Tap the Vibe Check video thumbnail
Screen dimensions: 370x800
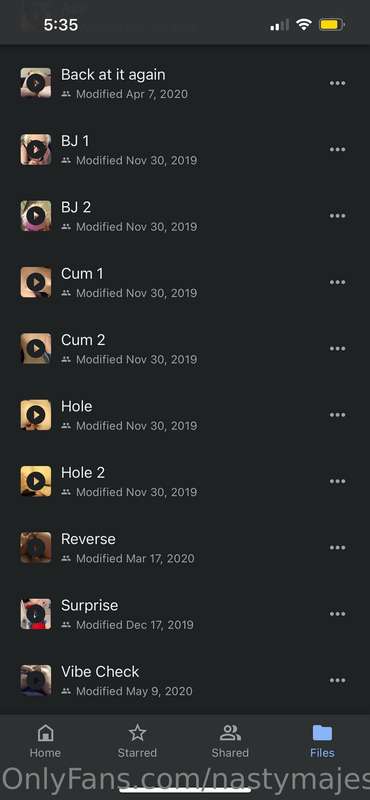coord(36,680)
